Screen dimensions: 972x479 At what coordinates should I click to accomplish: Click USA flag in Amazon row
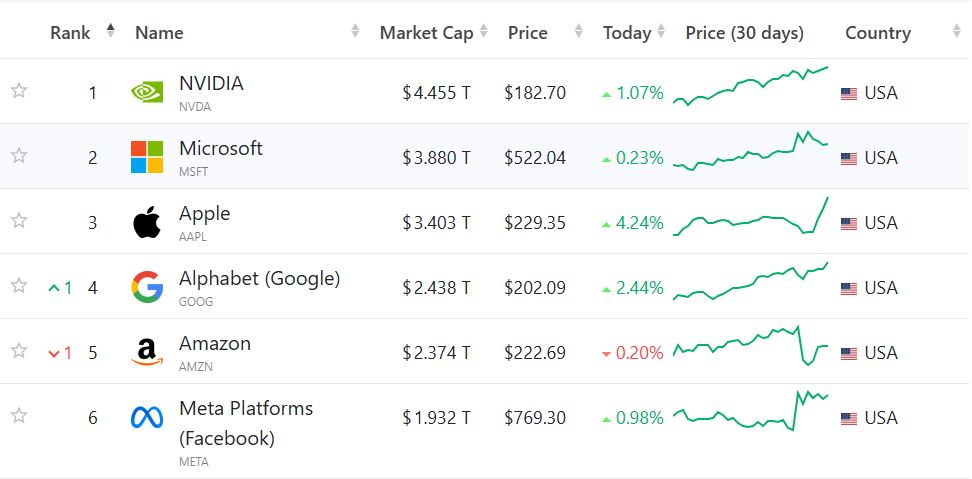pyautogui.click(x=849, y=353)
